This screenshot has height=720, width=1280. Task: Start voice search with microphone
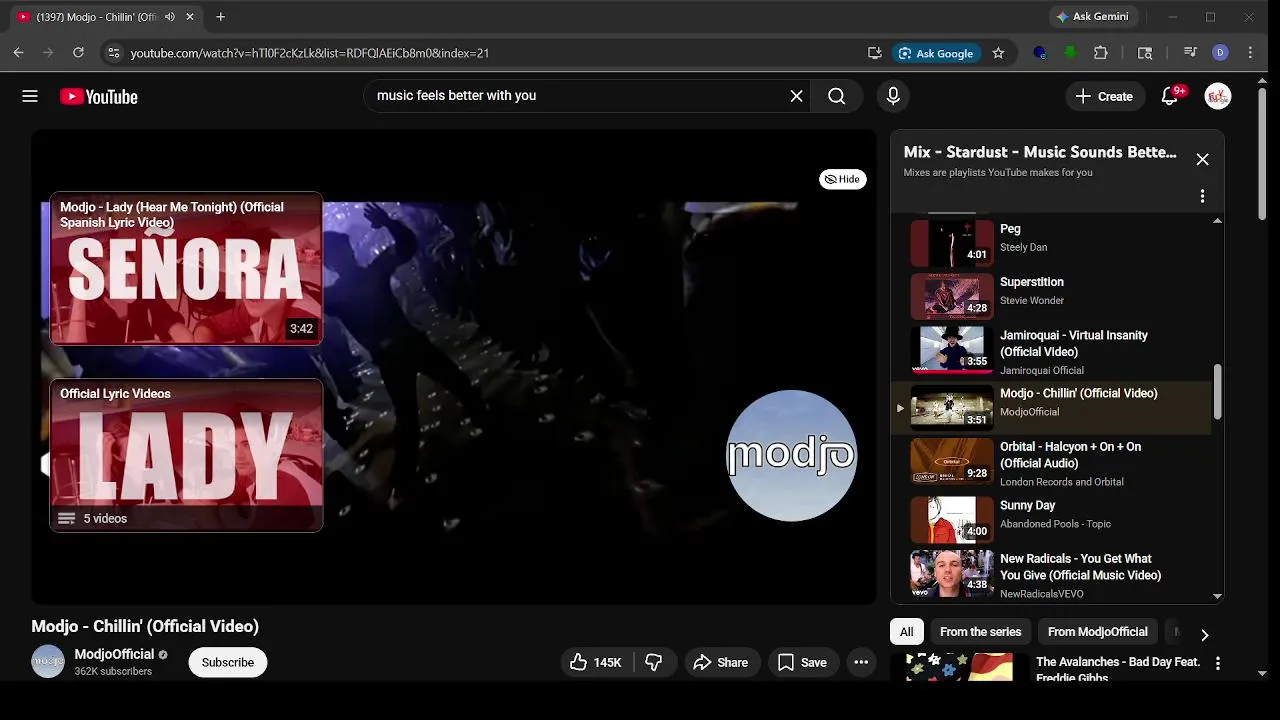coord(893,96)
